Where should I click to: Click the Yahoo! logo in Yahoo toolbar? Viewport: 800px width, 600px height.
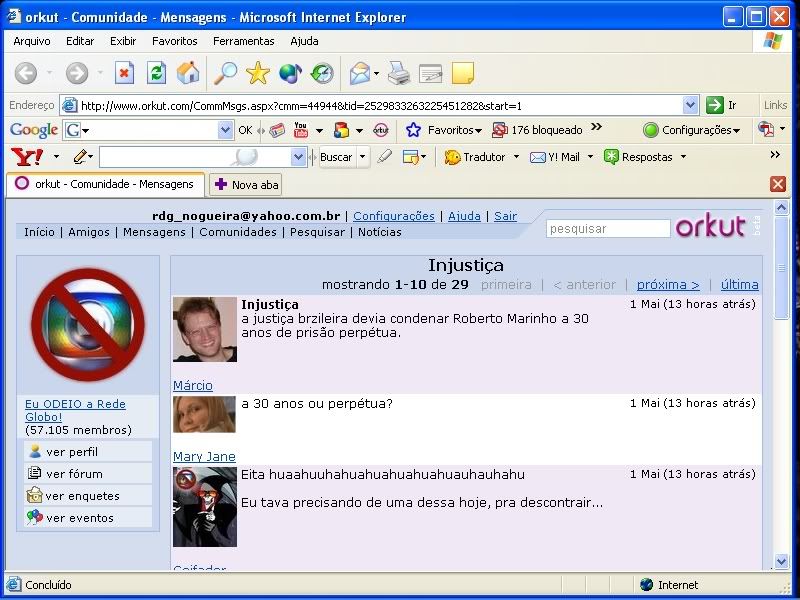pos(24,157)
